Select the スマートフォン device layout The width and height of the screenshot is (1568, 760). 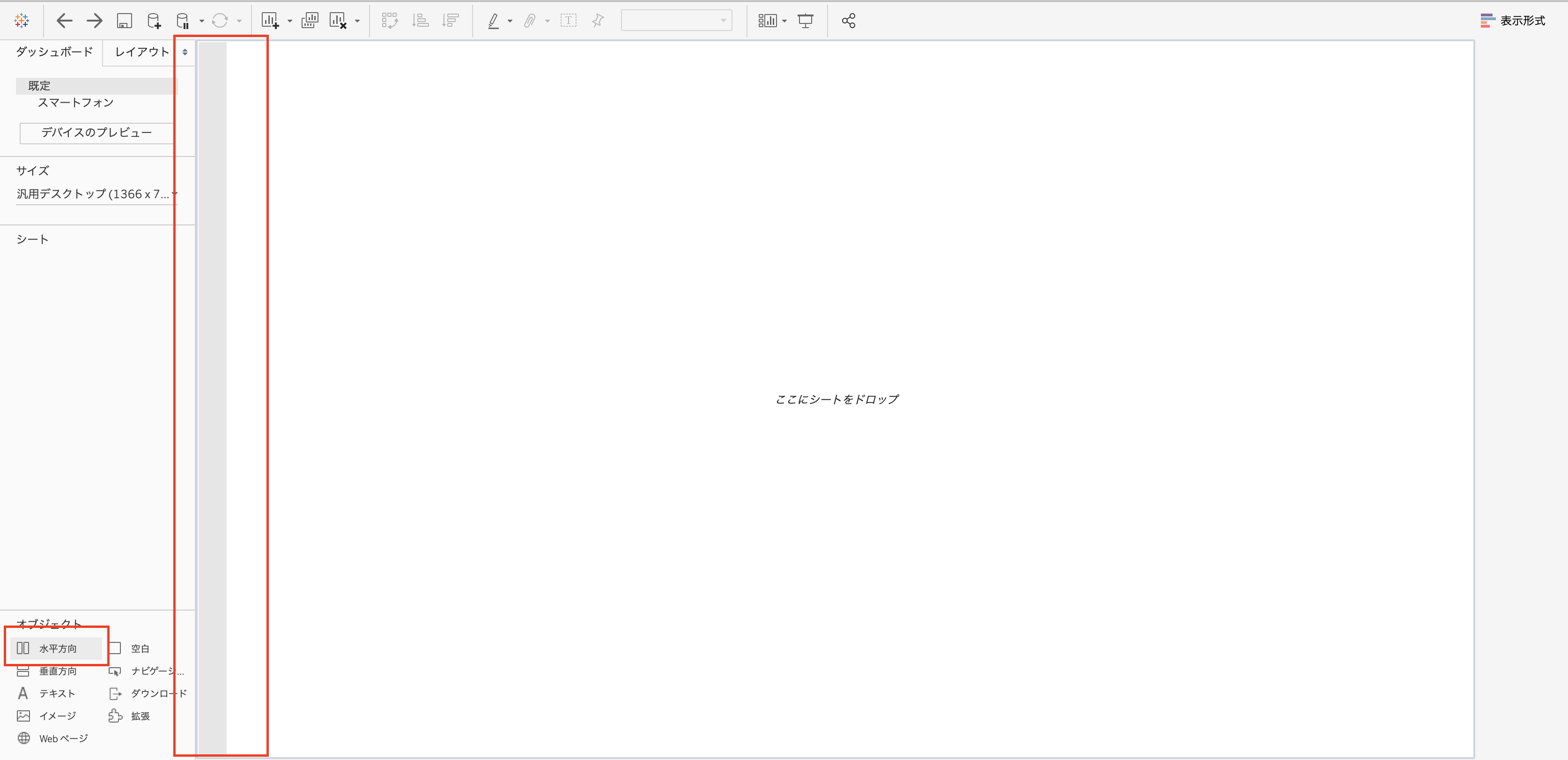(x=75, y=103)
